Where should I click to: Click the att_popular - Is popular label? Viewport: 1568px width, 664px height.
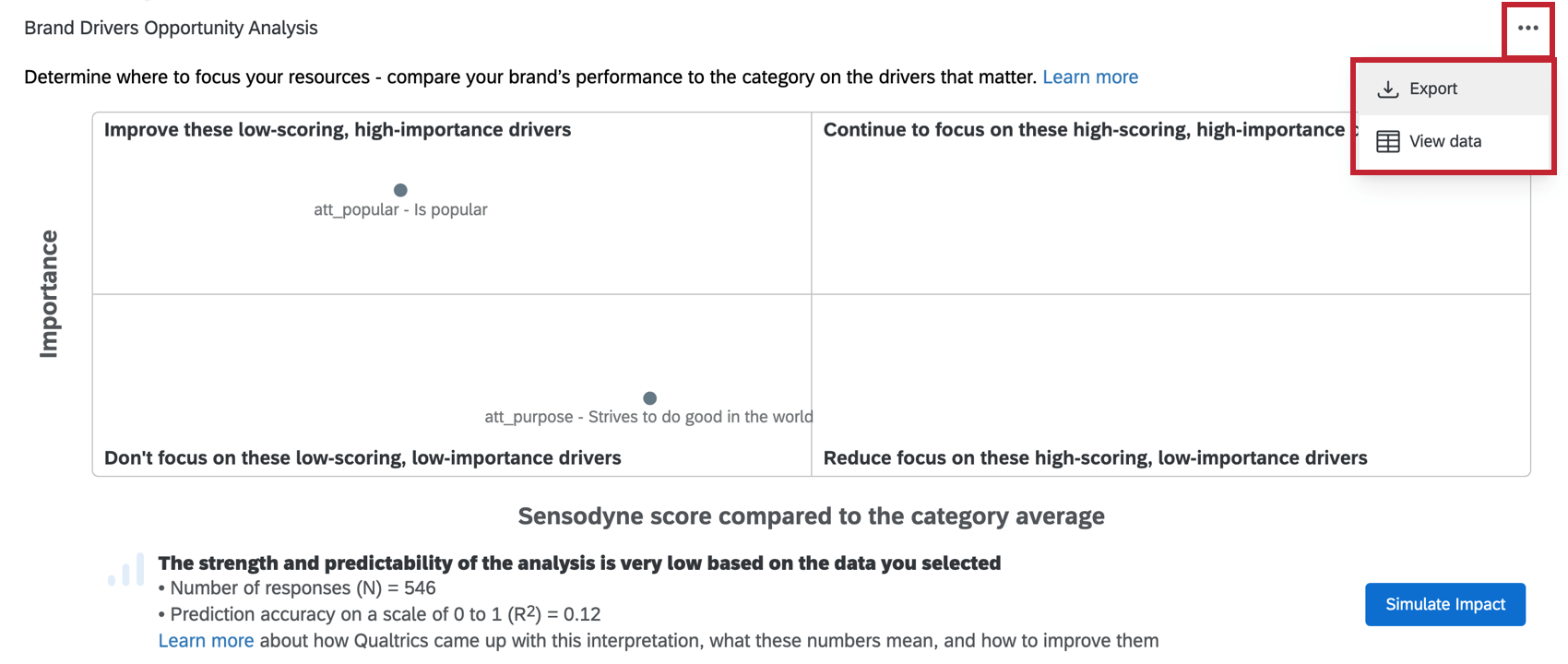400,209
